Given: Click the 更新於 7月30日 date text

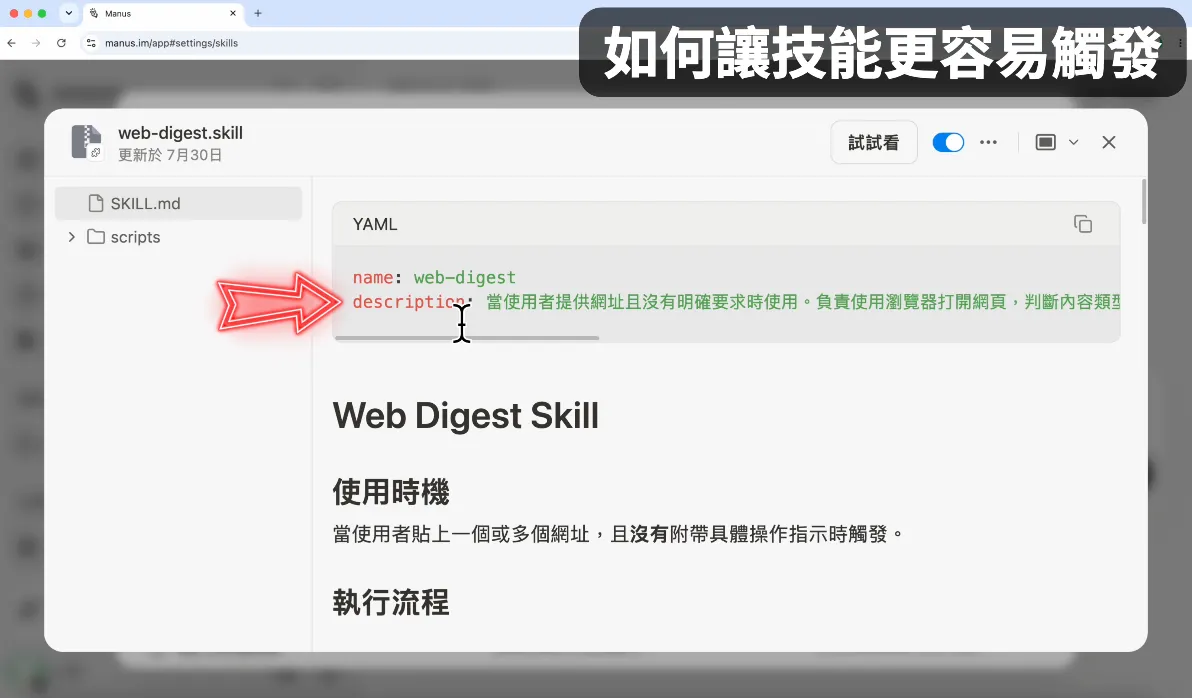Looking at the screenshot, I should pyautogui.click(x=170, y=155).
